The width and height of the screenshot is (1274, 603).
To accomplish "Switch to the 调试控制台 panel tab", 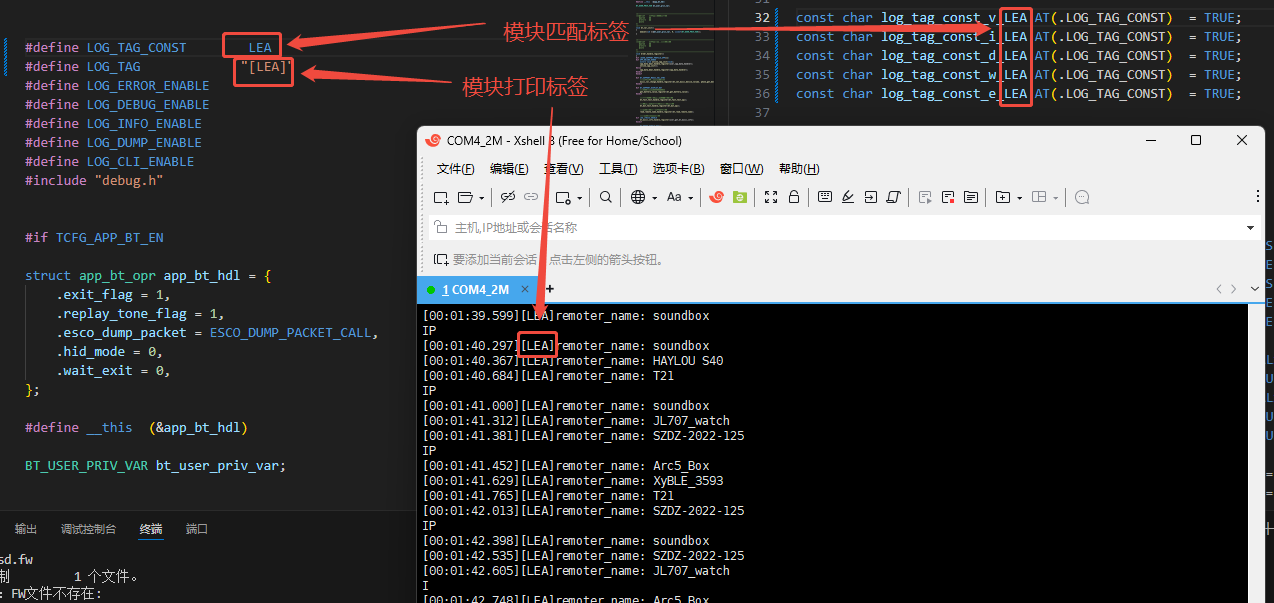I will coord(88,529).
